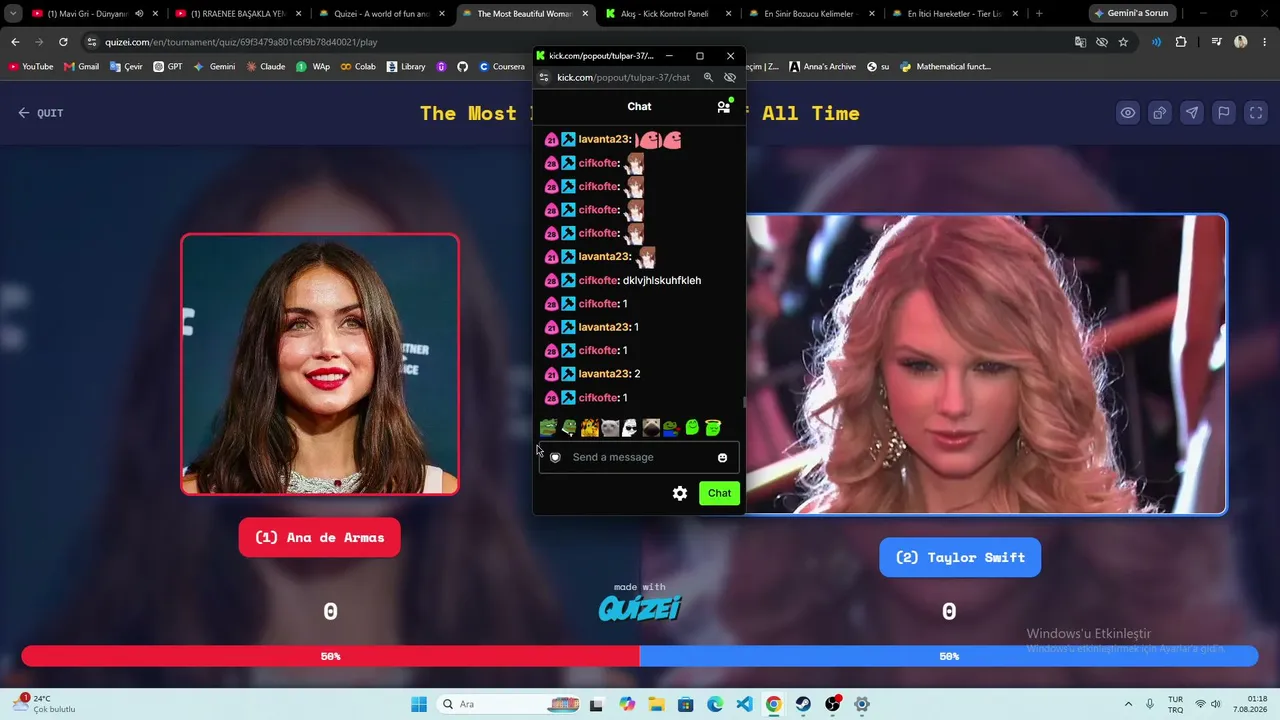Open the browser extensions puzzle icon

pyautogui.click(x=1181, y=42)
